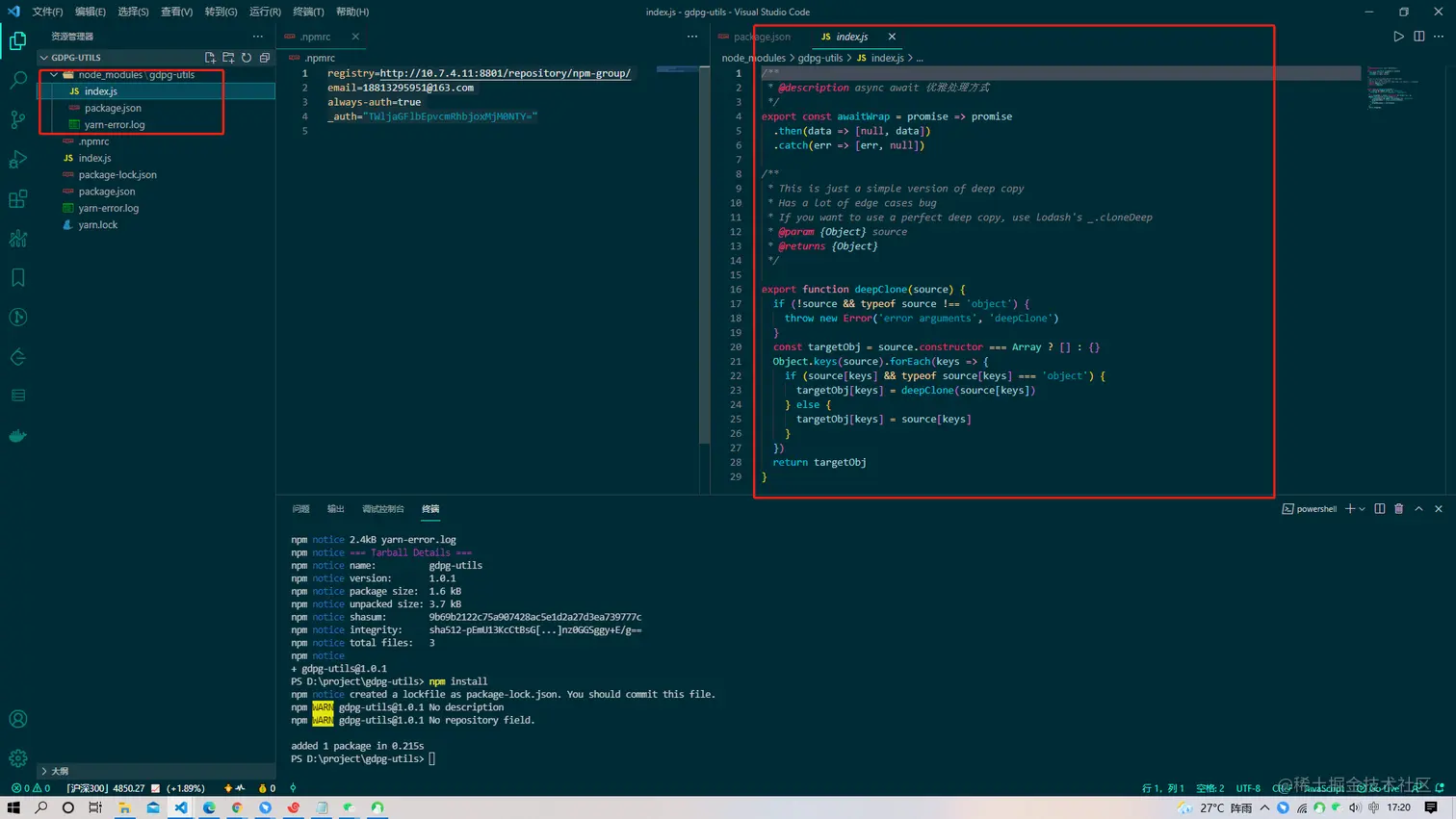Image resolution: width=1456 pixels, height=819 pixels.
Task: Open the registry URL link in .npmrc
Action: [505, 73]
